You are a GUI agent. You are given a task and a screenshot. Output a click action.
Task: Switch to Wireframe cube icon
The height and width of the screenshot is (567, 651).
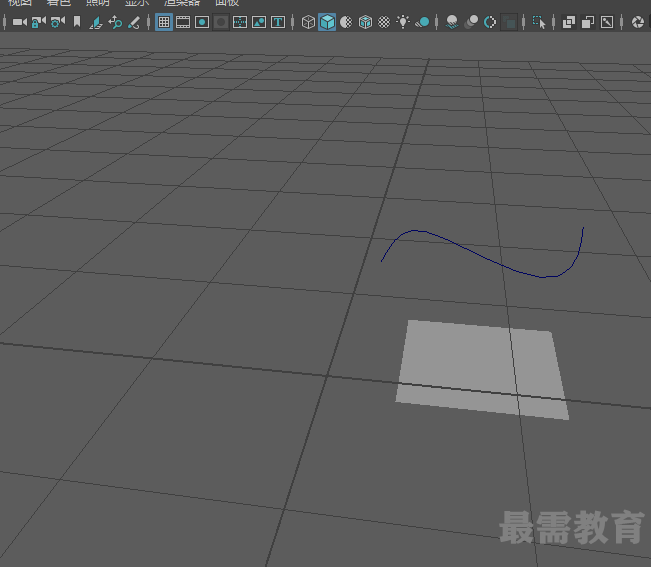pos(308,22)
